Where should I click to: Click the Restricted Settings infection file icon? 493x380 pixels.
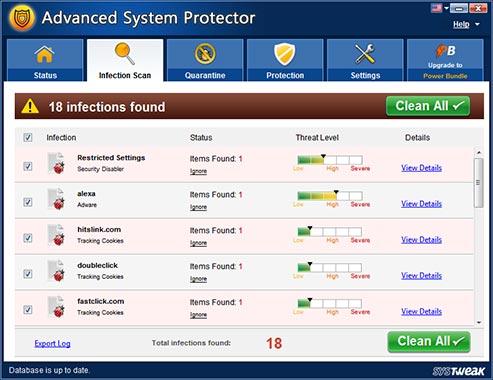56,163
